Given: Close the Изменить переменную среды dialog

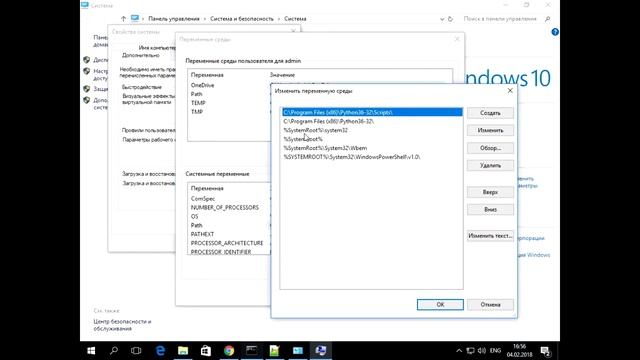Looking at the screenshot, I should [510, 91].
